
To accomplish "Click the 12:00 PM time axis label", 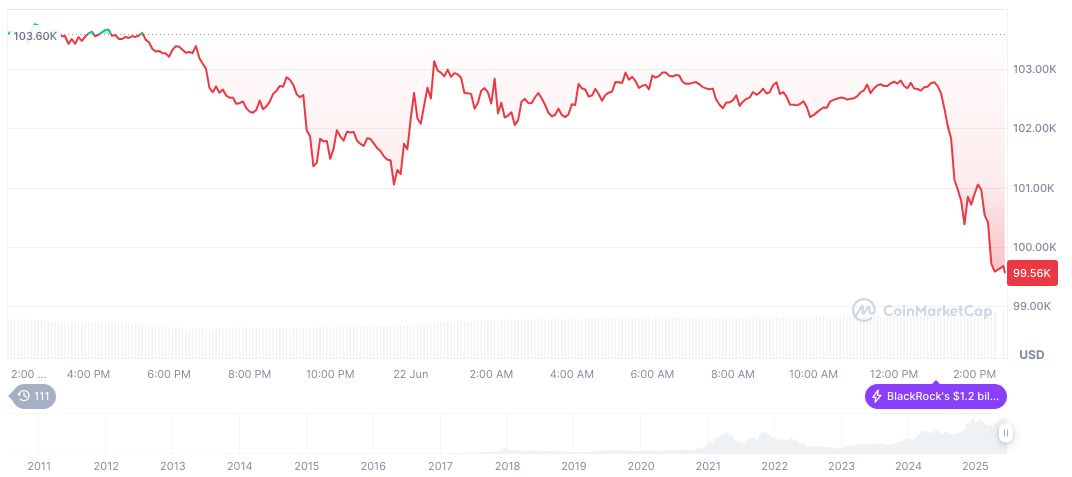I will coord(894,374).
